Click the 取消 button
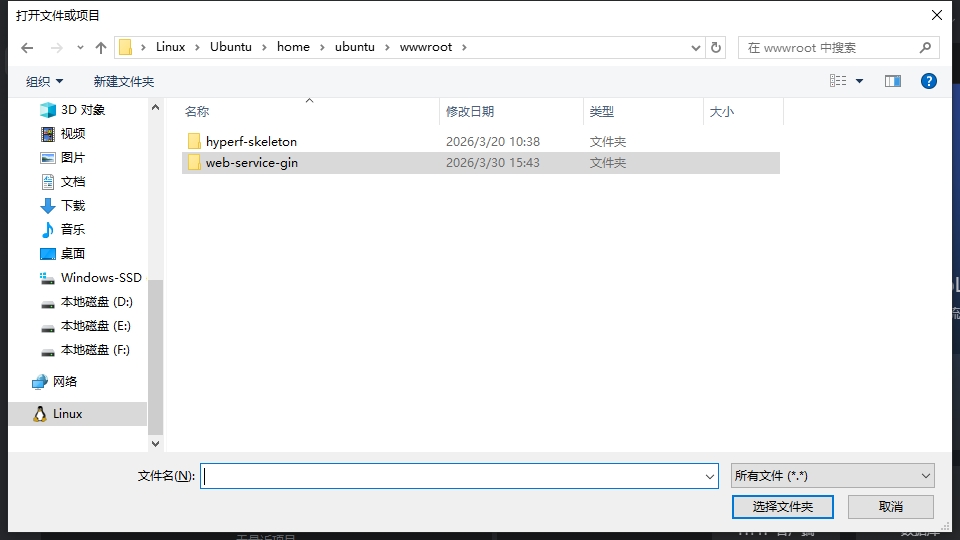The width and height of the screenshot is (960, 540). click(891, 507)
